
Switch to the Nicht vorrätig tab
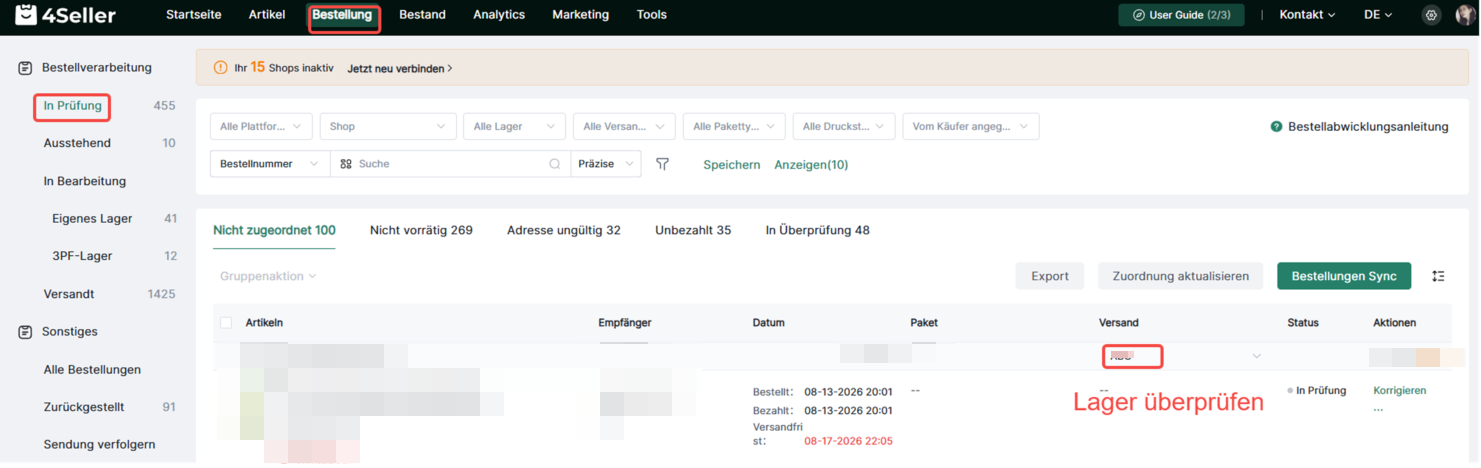click(421, 230)
